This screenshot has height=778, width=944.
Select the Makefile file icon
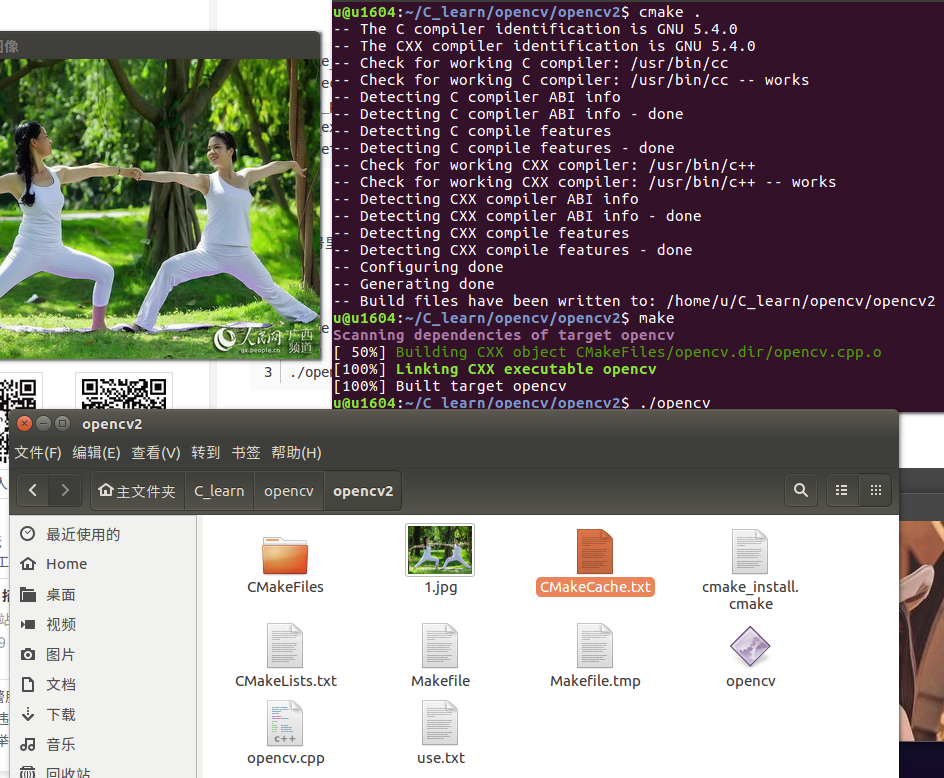point(440,646)
